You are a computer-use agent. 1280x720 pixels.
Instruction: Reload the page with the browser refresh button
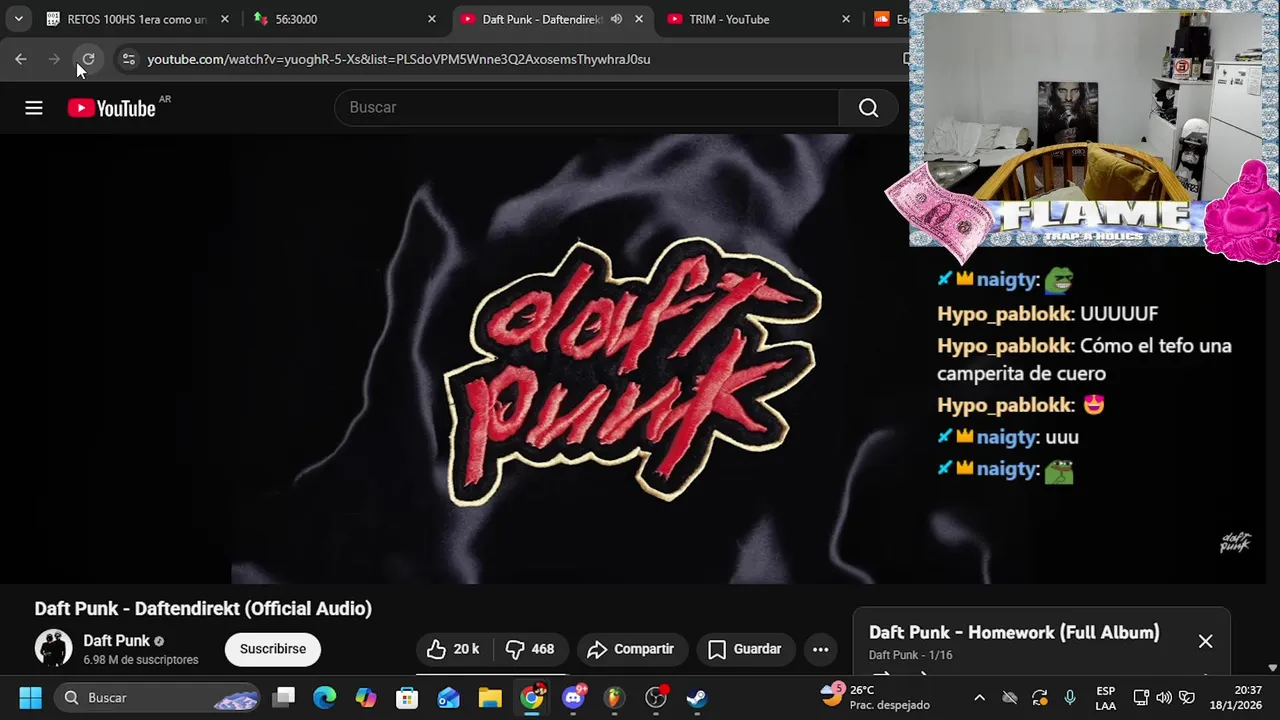(x=88, y=59)
